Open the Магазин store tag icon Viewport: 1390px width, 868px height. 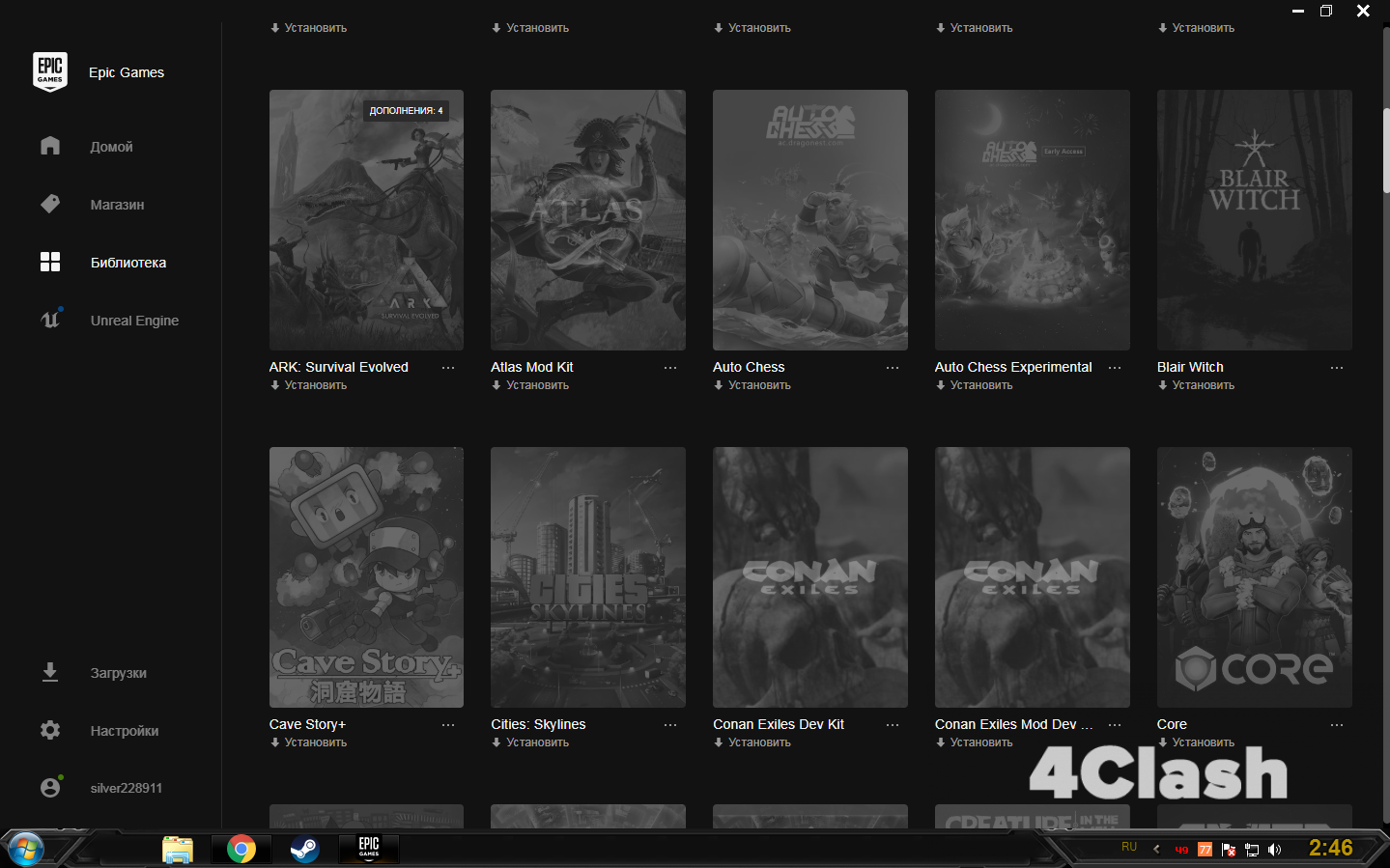tap(50, 204)
